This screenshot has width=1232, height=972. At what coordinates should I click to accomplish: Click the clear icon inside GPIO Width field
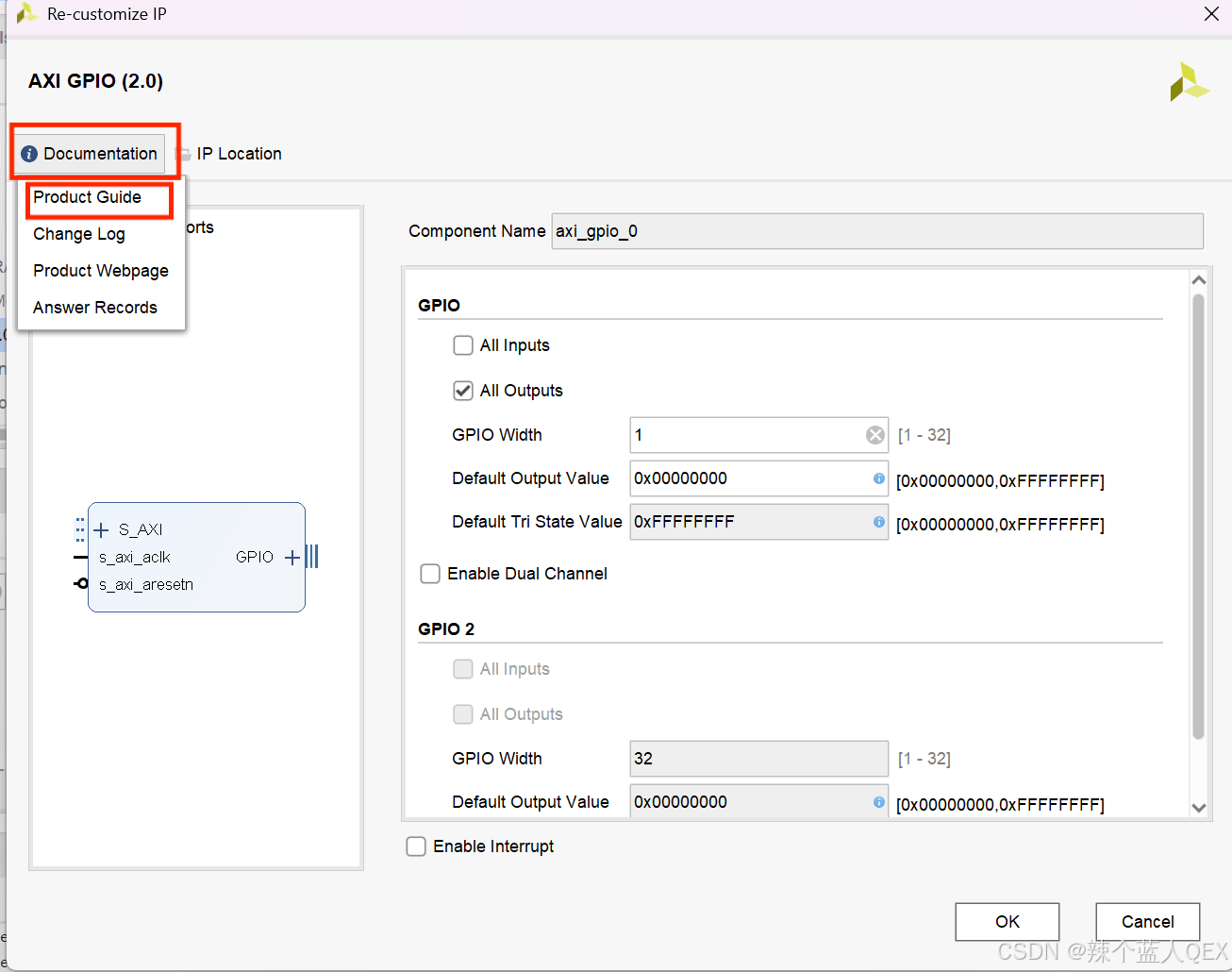874,434
